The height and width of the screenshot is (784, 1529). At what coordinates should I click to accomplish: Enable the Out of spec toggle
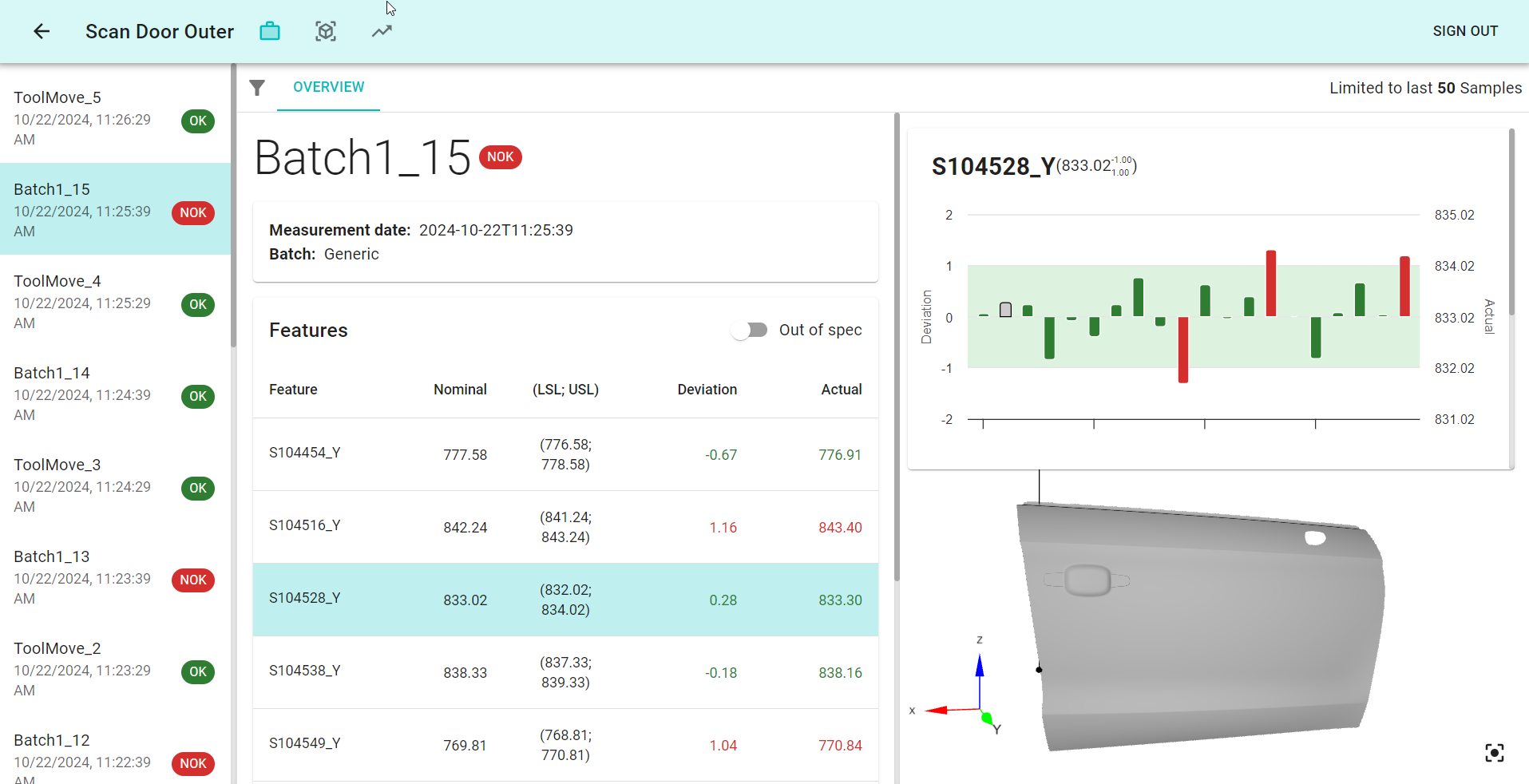(749, 329)
